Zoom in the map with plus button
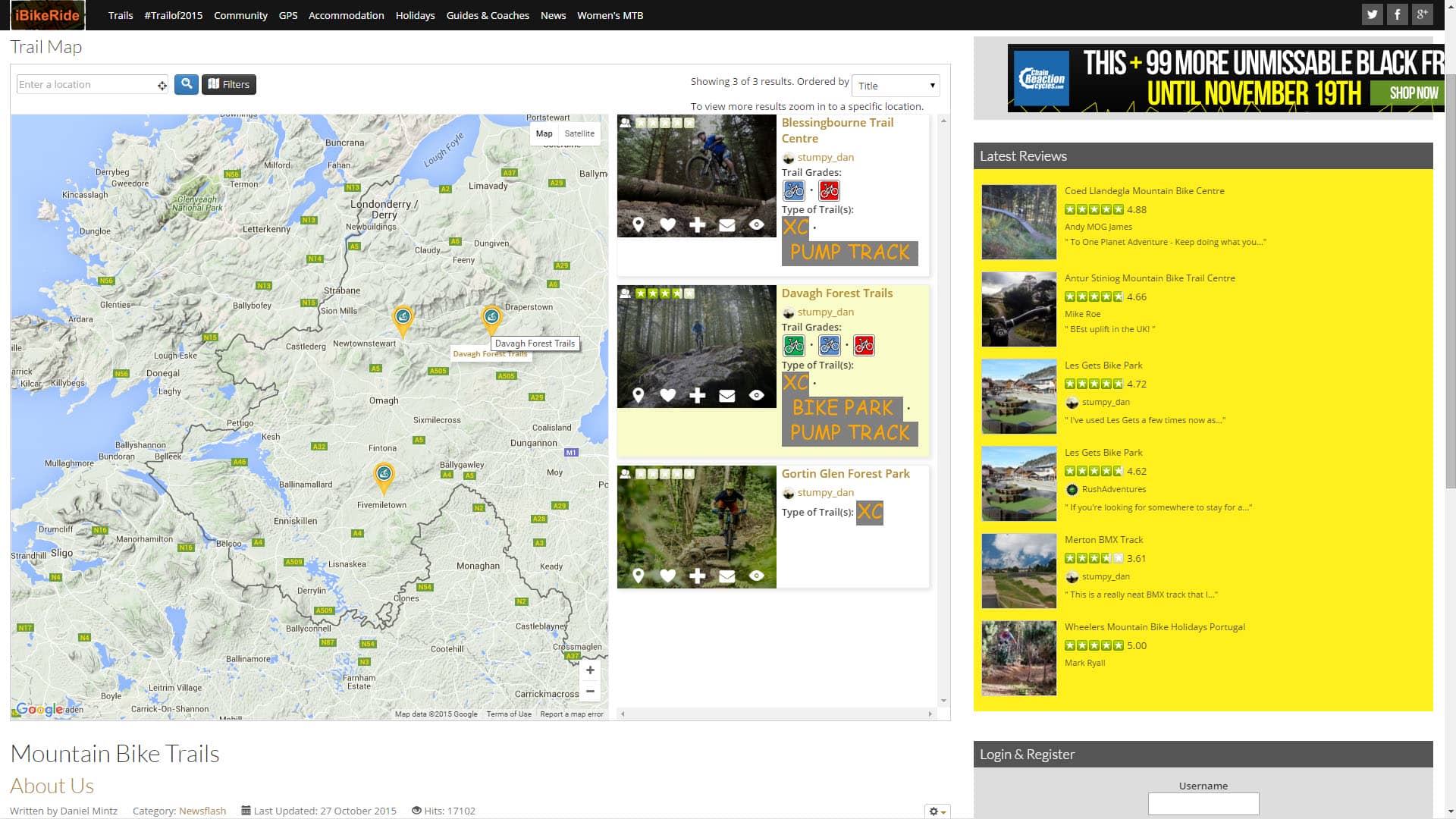The width and height of the screenshot is (1456, 819). pyautogui.click(x=590, y=670)
